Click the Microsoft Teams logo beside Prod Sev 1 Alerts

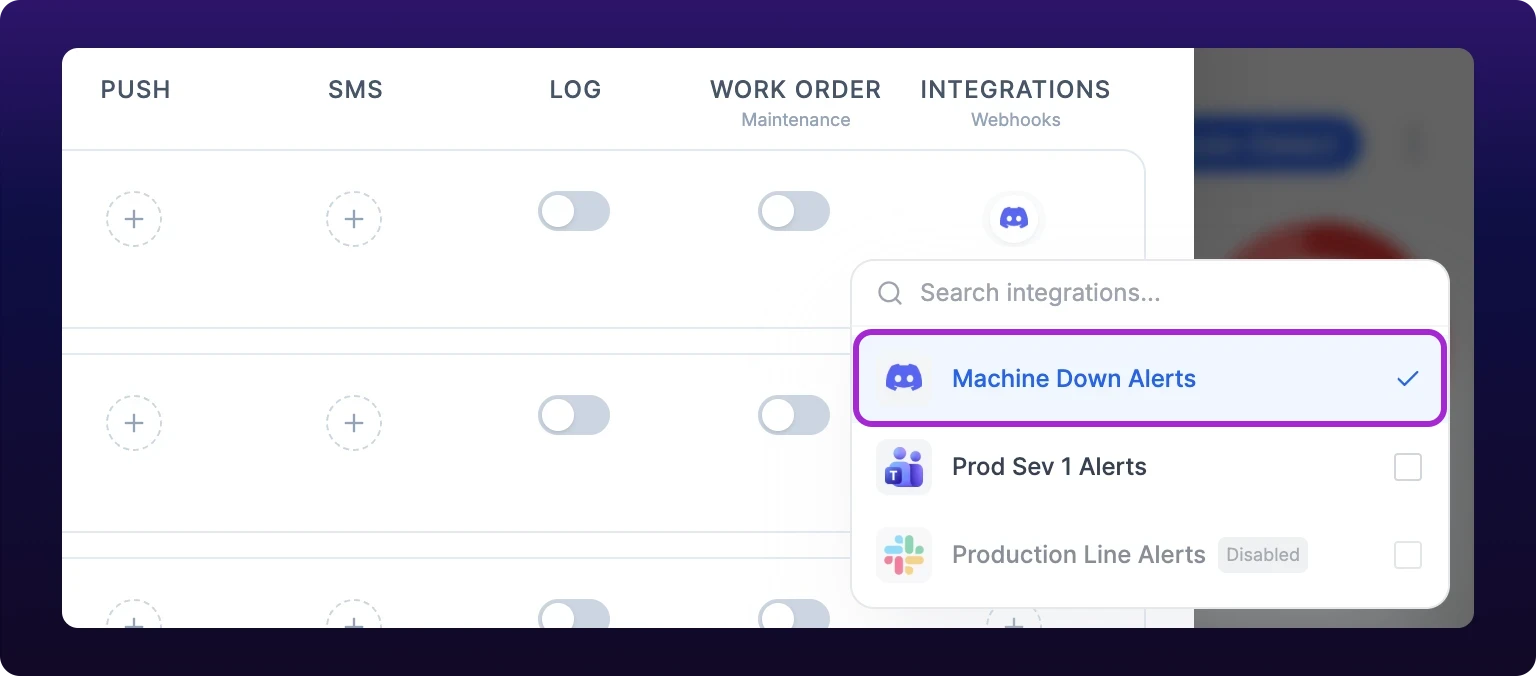904,467
